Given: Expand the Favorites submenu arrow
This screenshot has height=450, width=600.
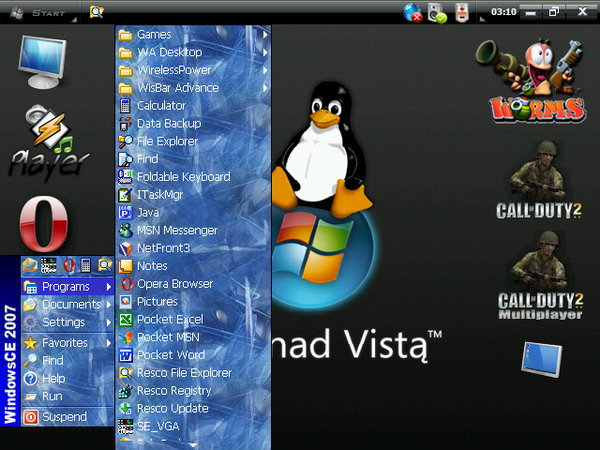Looking at the screenshot, I should (x=109, y=343).
